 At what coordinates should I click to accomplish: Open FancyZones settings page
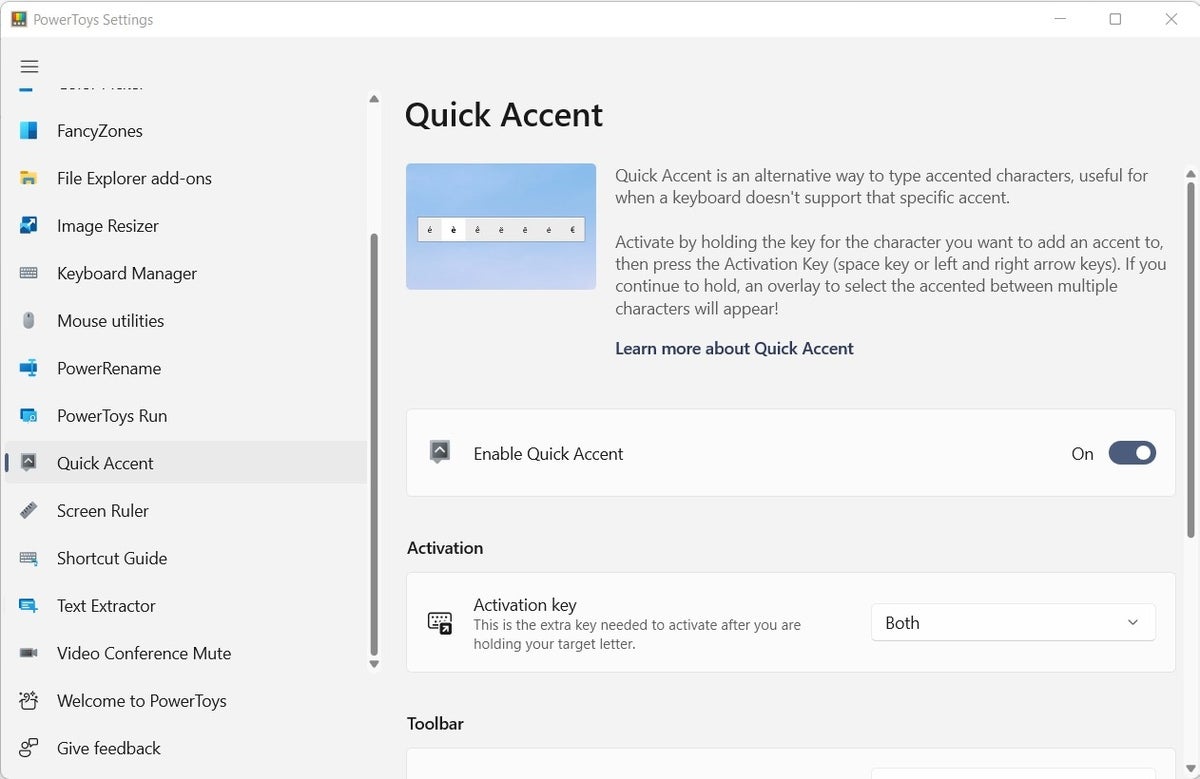186,131
